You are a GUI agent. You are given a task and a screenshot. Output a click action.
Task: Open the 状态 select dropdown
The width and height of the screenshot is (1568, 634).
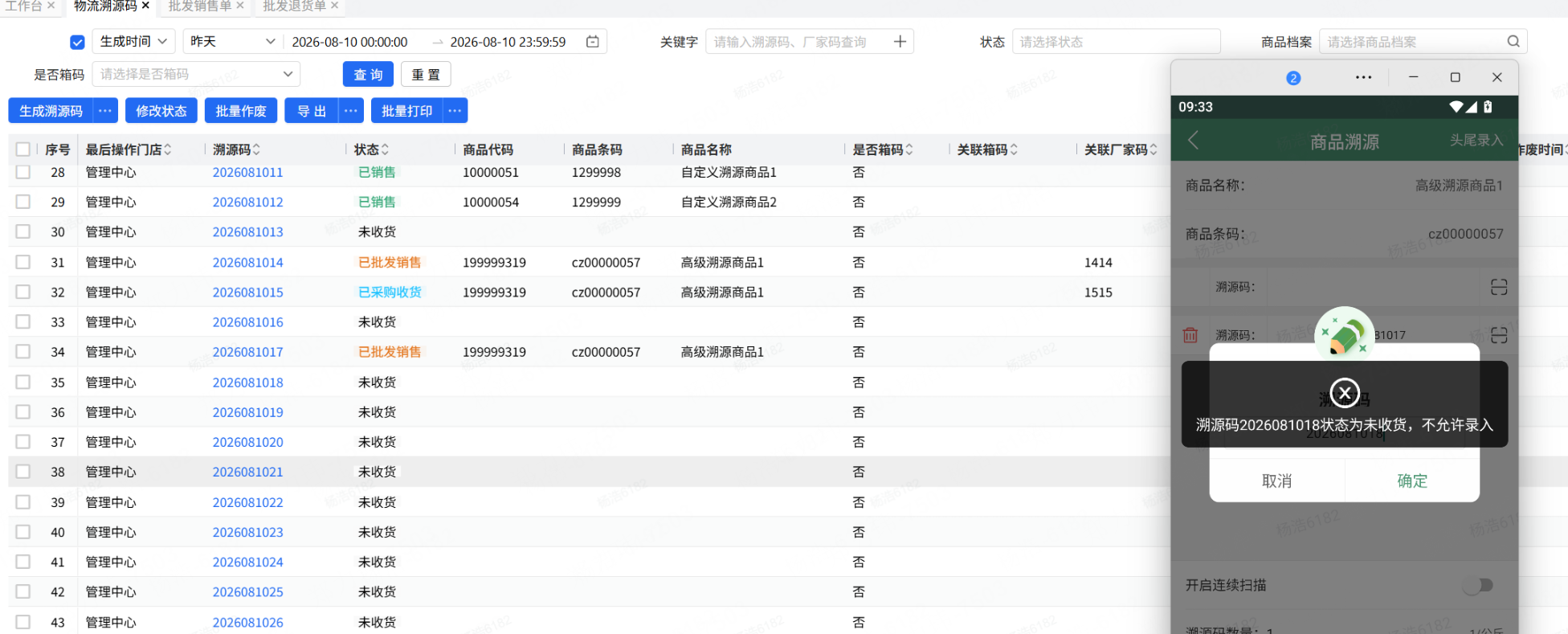1117,41
